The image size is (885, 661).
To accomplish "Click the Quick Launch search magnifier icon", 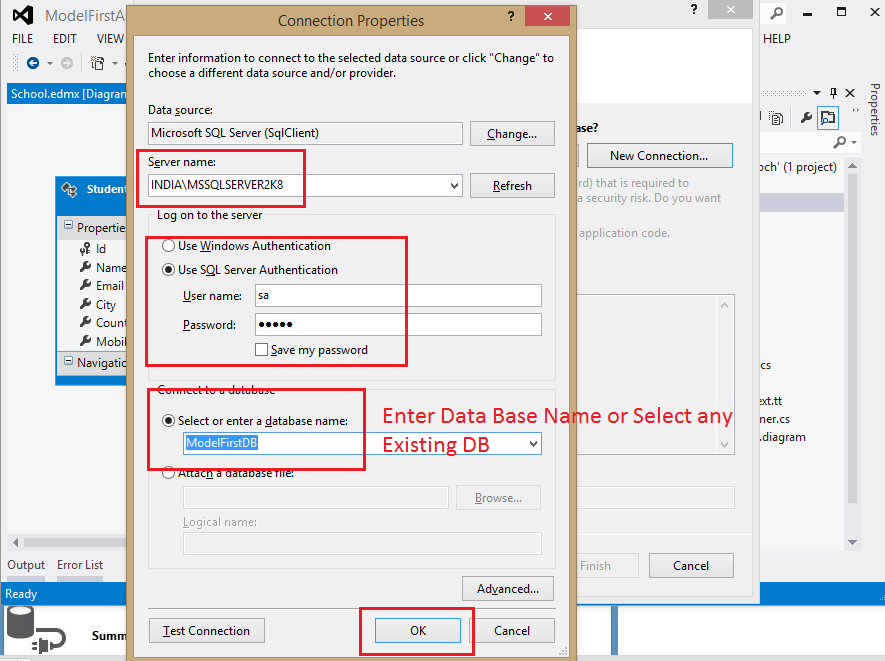I will click(777, 13).
